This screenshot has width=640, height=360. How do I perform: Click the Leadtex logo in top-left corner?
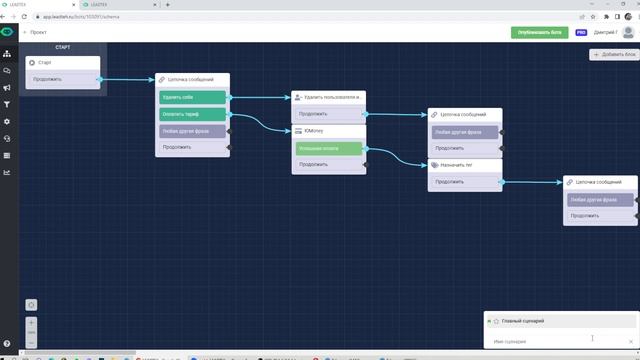[x=7, y=32]
